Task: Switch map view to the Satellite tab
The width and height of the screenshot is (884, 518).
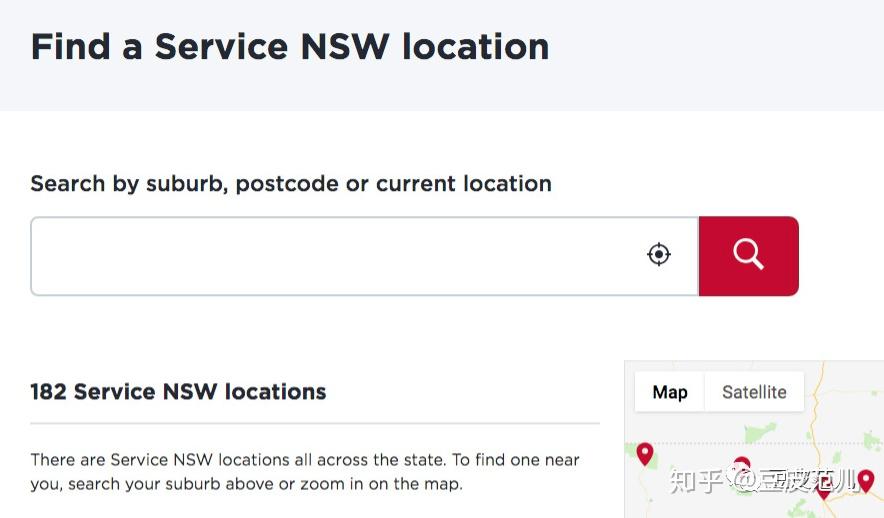Action: [x=754, y=392]
